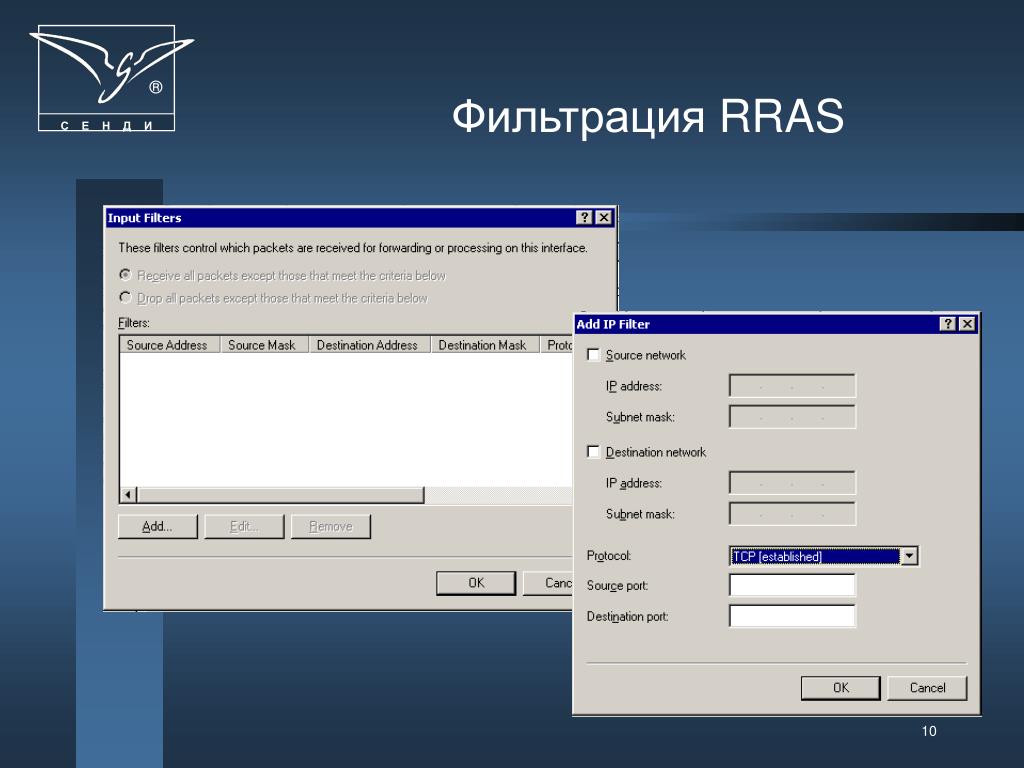Enable the Source network checkbox

click(x=594, y=355)
